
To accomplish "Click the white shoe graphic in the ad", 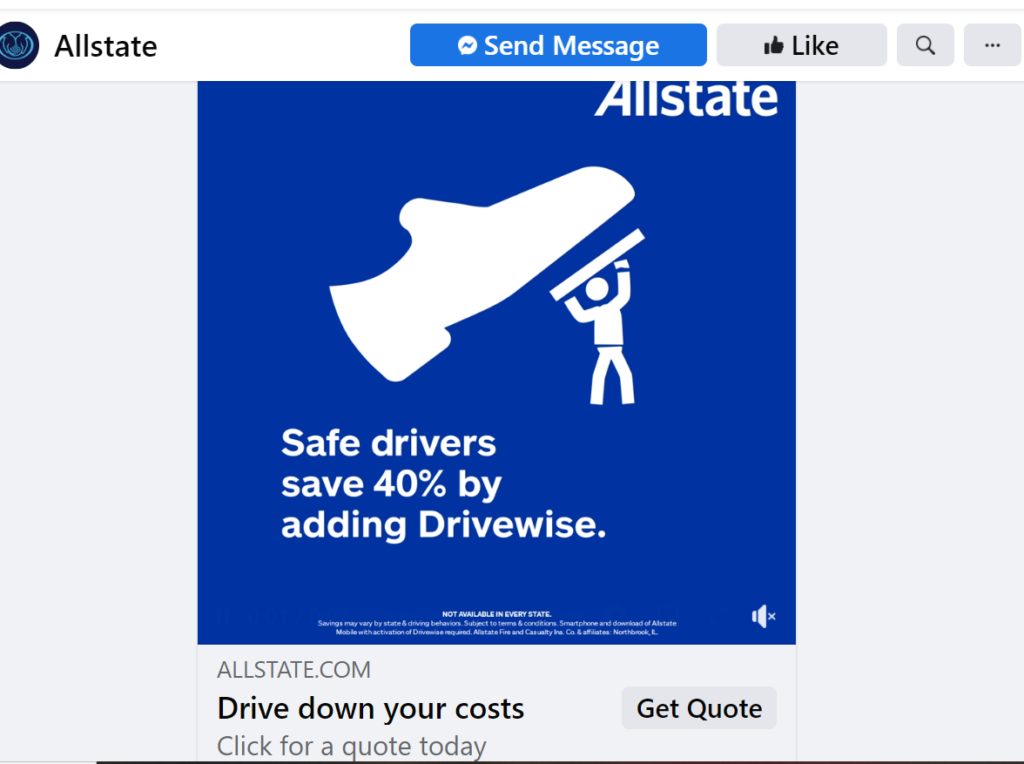I will click(482, 273).
